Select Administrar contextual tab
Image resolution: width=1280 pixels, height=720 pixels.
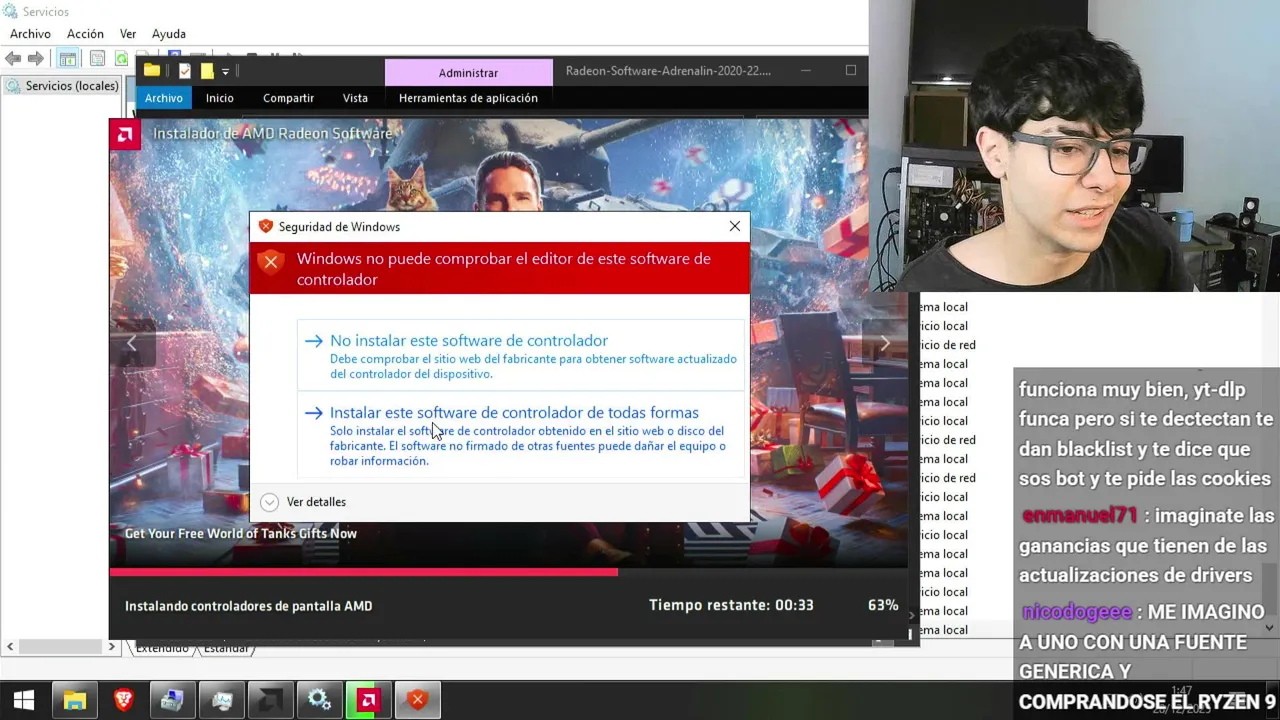coord(468,72)
